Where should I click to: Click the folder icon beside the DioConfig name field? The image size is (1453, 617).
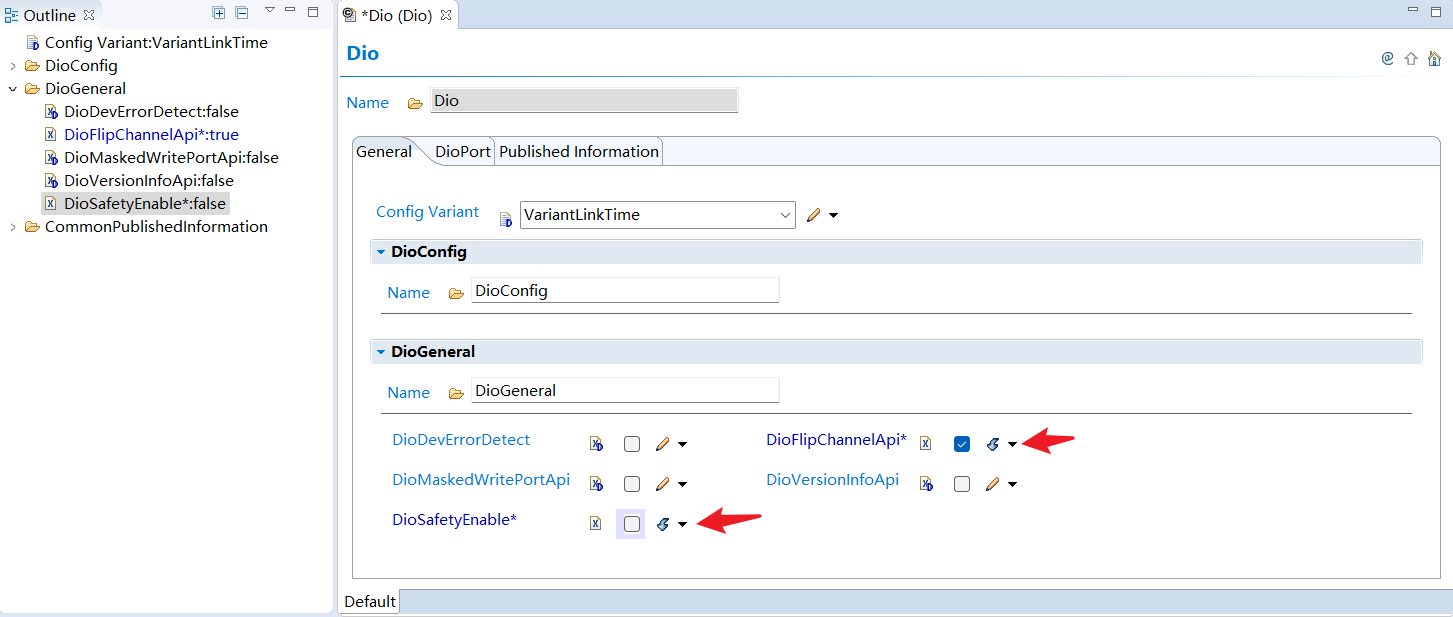[x=456, y=293]
